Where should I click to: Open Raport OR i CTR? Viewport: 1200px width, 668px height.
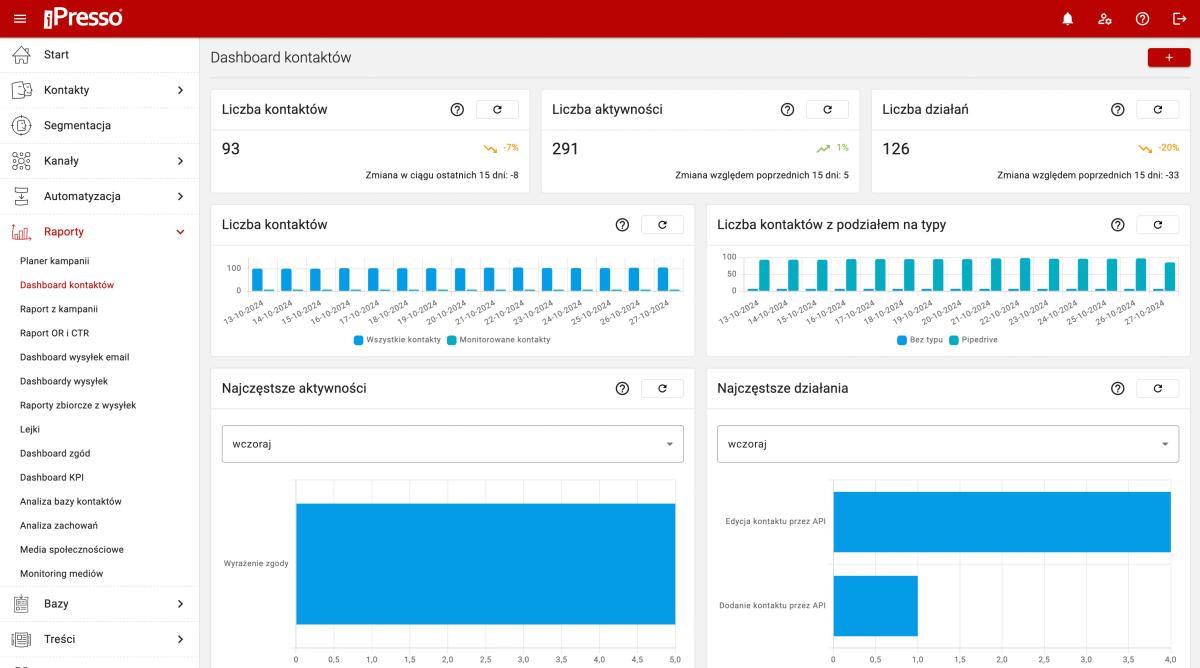(54, 333)
